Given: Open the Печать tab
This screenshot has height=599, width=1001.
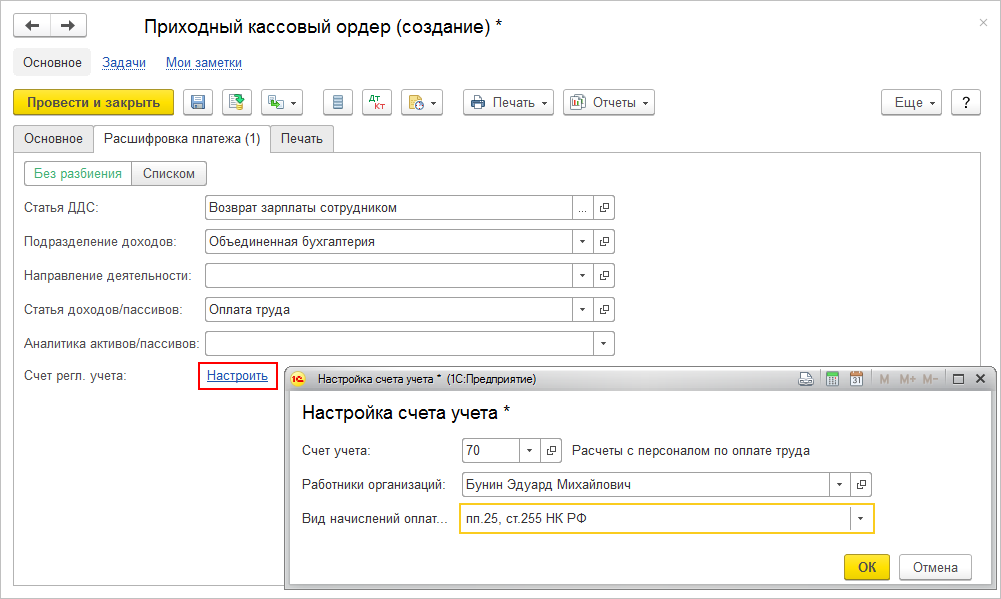Looking at the screenshot, I should tap(301, 139).
